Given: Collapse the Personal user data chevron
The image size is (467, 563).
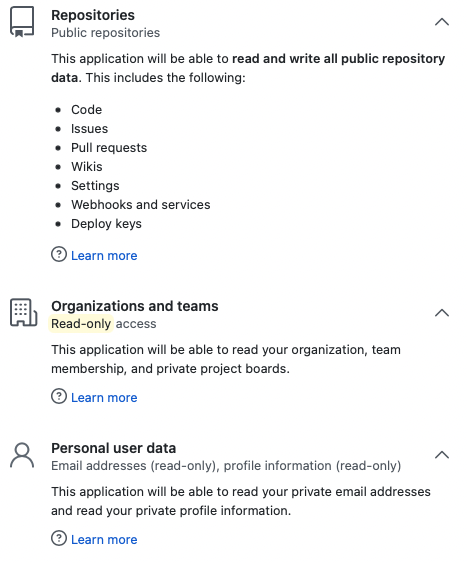Looking at the screenshot, I should coord(442,455).
